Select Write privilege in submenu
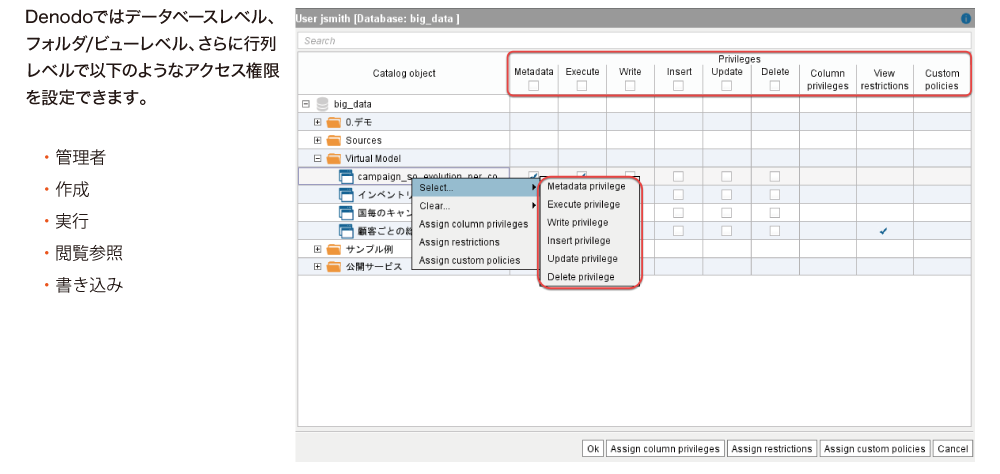1000x474 pixels. coord(589,223)
